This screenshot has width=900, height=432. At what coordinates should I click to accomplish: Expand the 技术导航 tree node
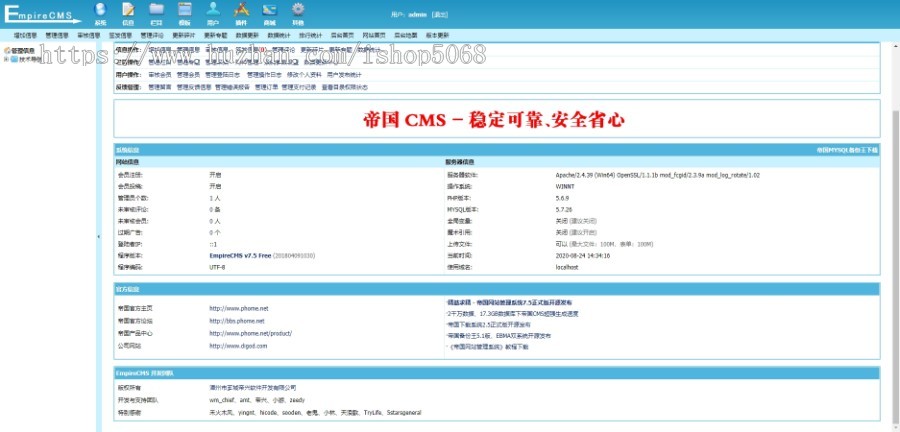coord(7,59)
